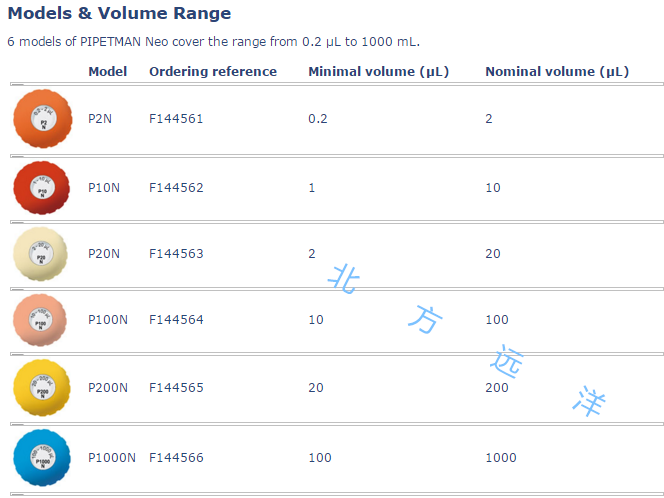Select ordering reference F144561
The width and height of the screenshot is (664, 498).
(x=176, y=119)
